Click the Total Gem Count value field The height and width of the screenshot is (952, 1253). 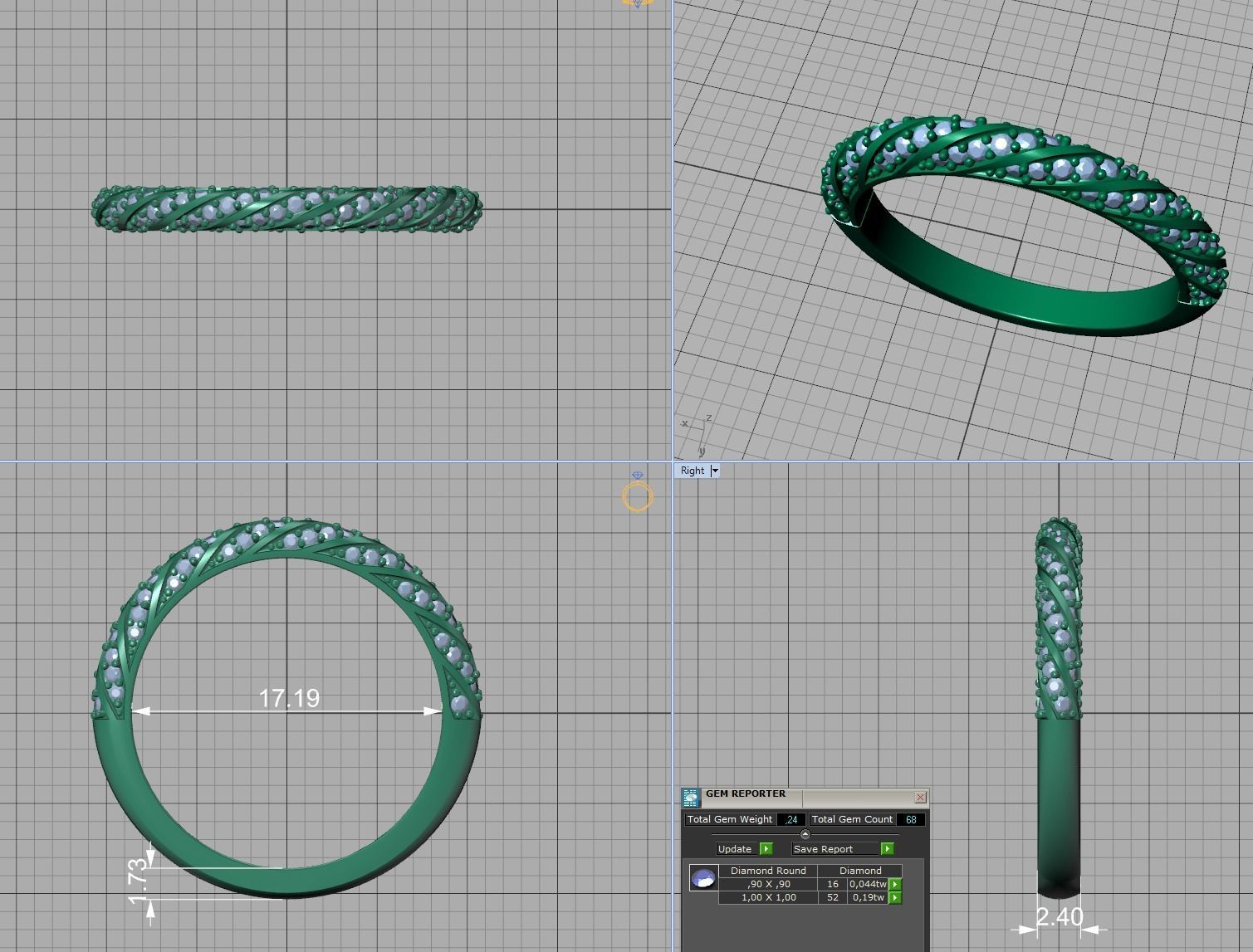pyautogui.click(x=911, y=819)
